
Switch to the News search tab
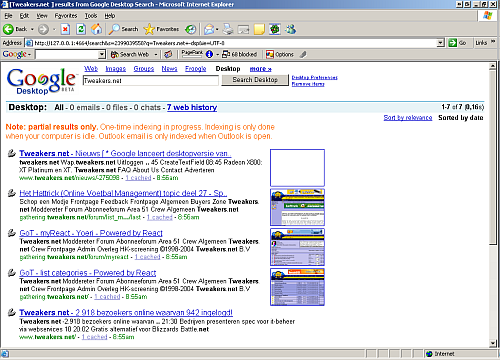pyautogui.click(x=169, y=69)
